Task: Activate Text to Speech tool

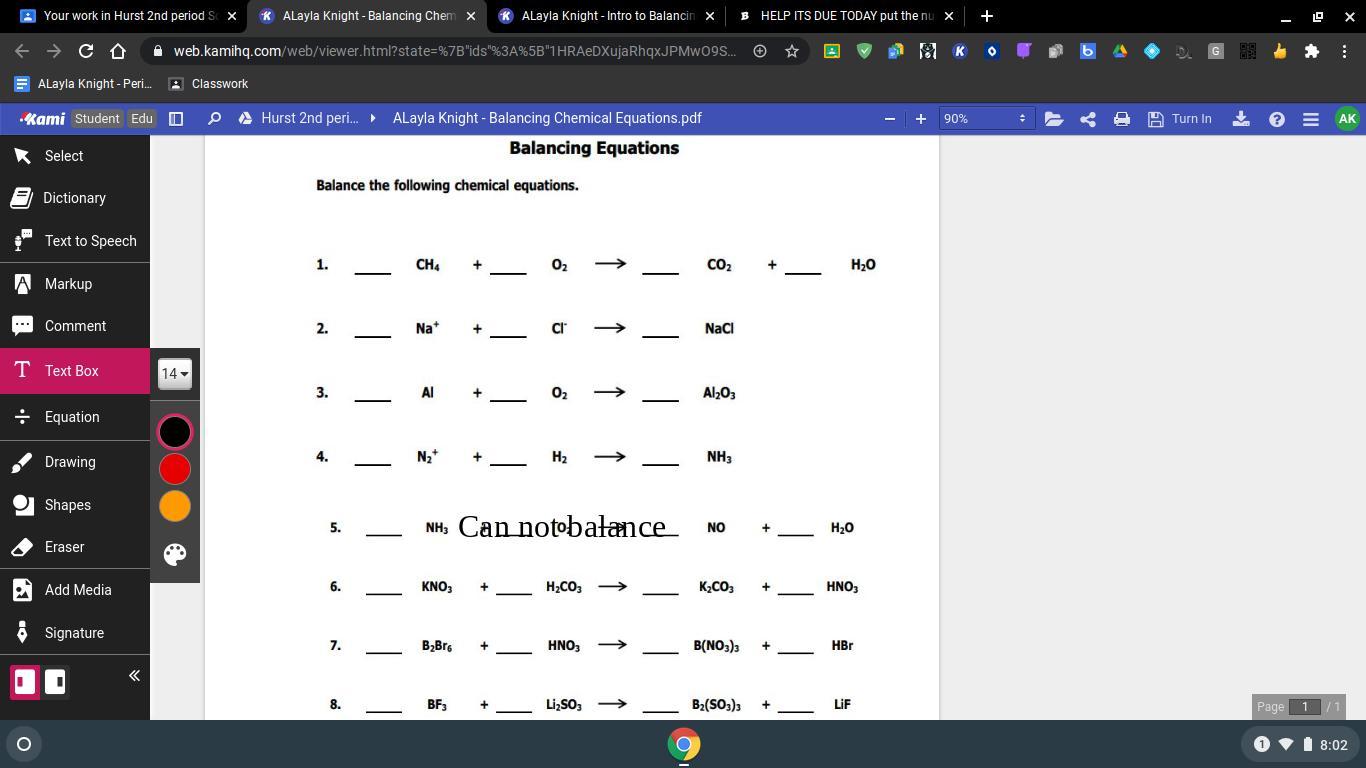Action: click(x=75, y=241)
